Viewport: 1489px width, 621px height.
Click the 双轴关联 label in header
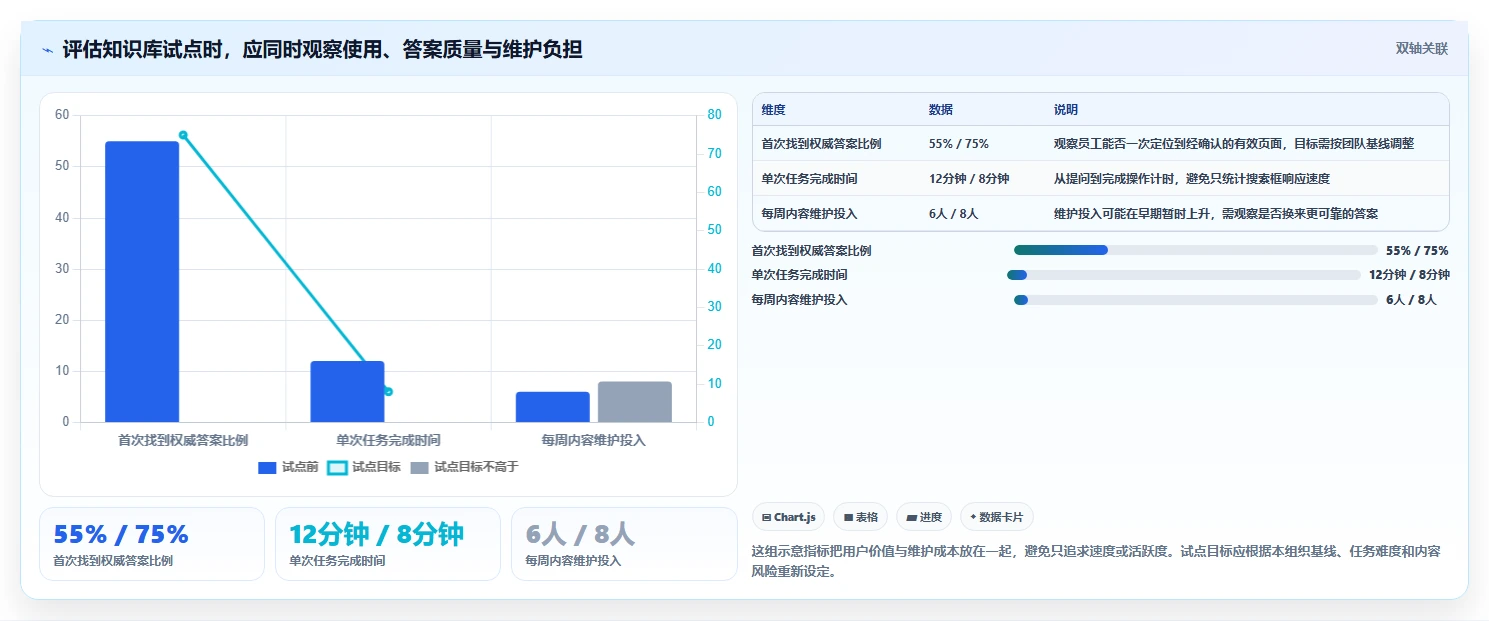pos(1421,49)
